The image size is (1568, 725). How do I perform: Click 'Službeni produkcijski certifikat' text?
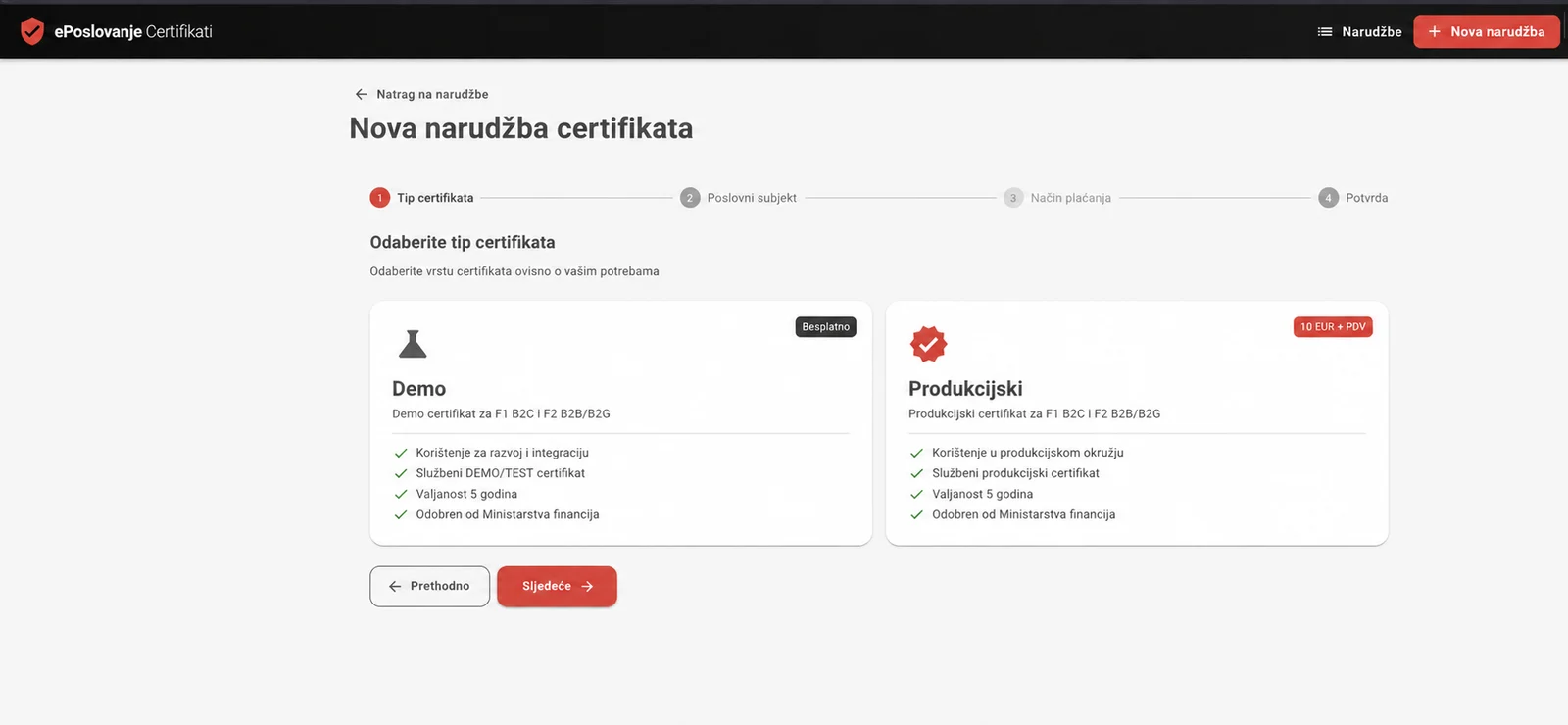(x=1015, y=473)
